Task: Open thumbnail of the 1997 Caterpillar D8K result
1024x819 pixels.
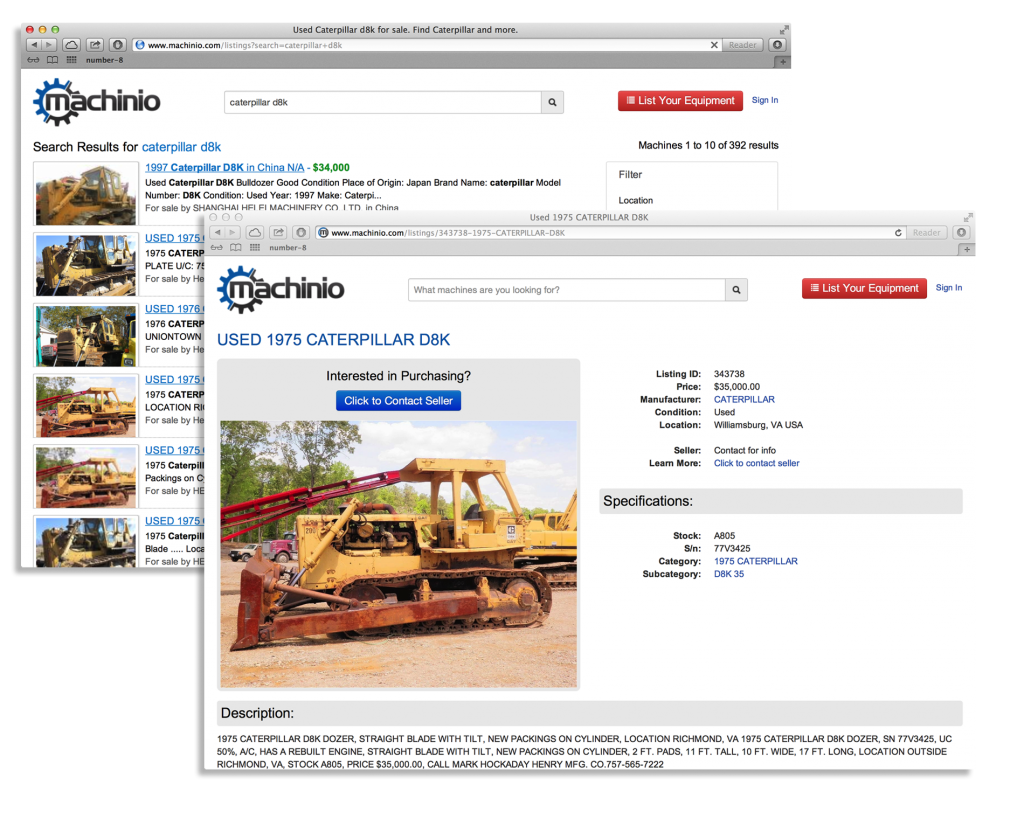Action: [86, 194]
